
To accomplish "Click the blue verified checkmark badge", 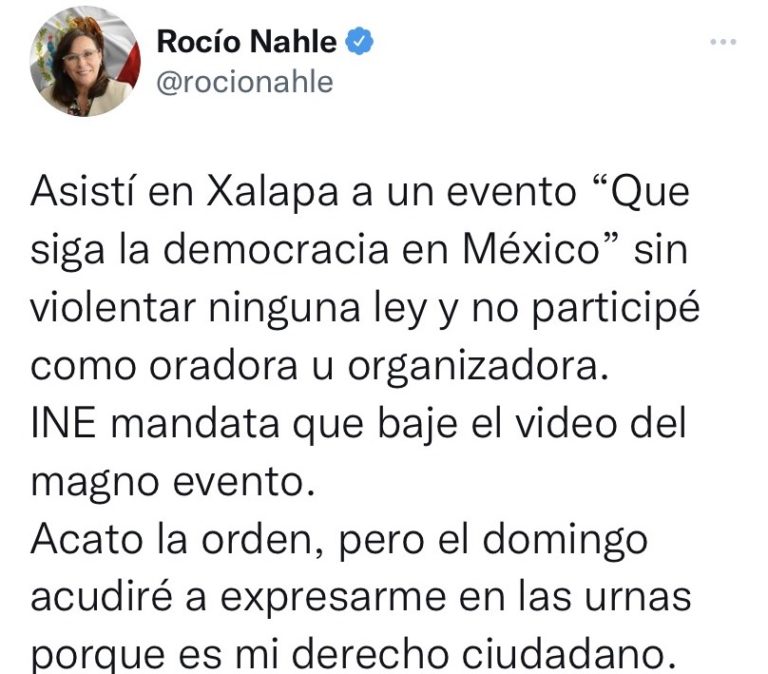I will (x=360, y=41).
